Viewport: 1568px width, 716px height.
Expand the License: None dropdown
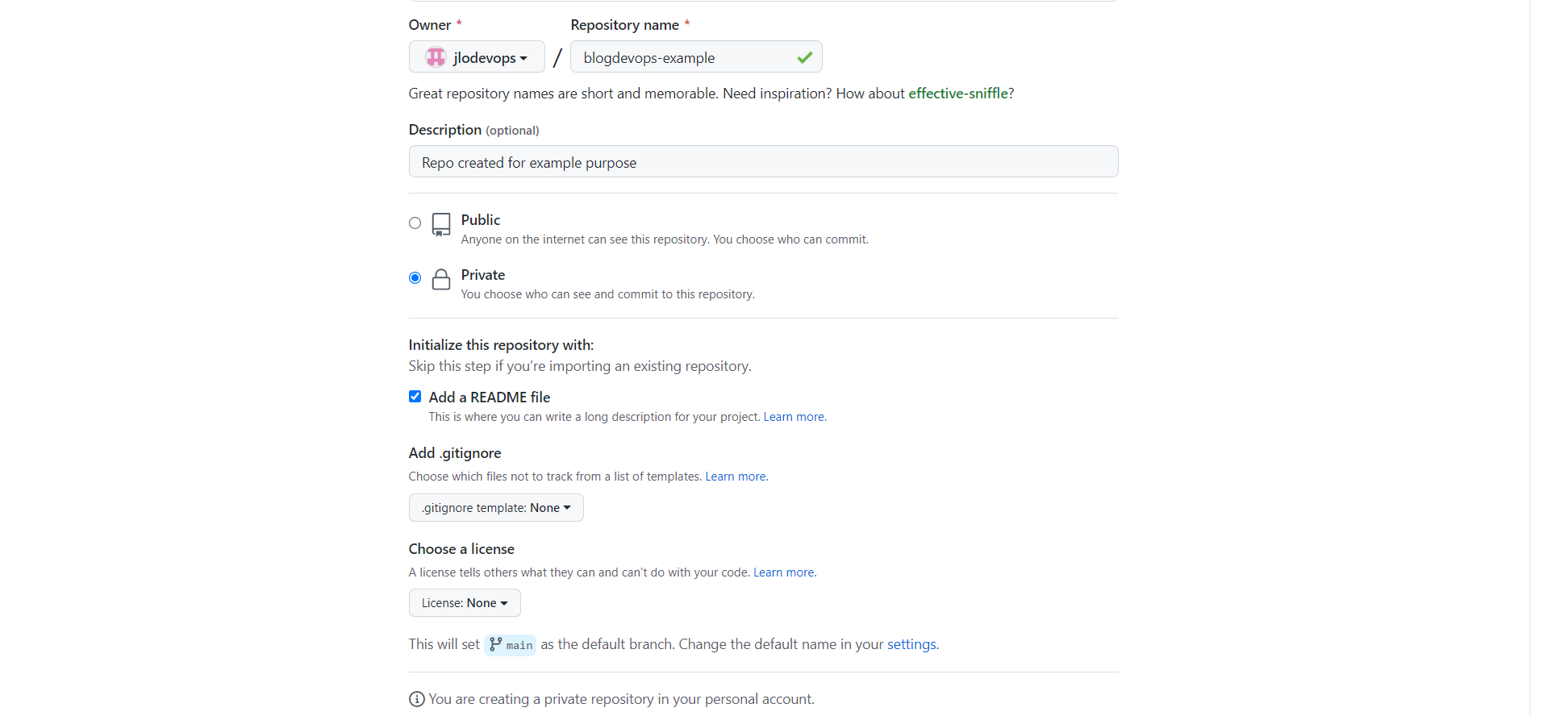[x=465, y=603]
